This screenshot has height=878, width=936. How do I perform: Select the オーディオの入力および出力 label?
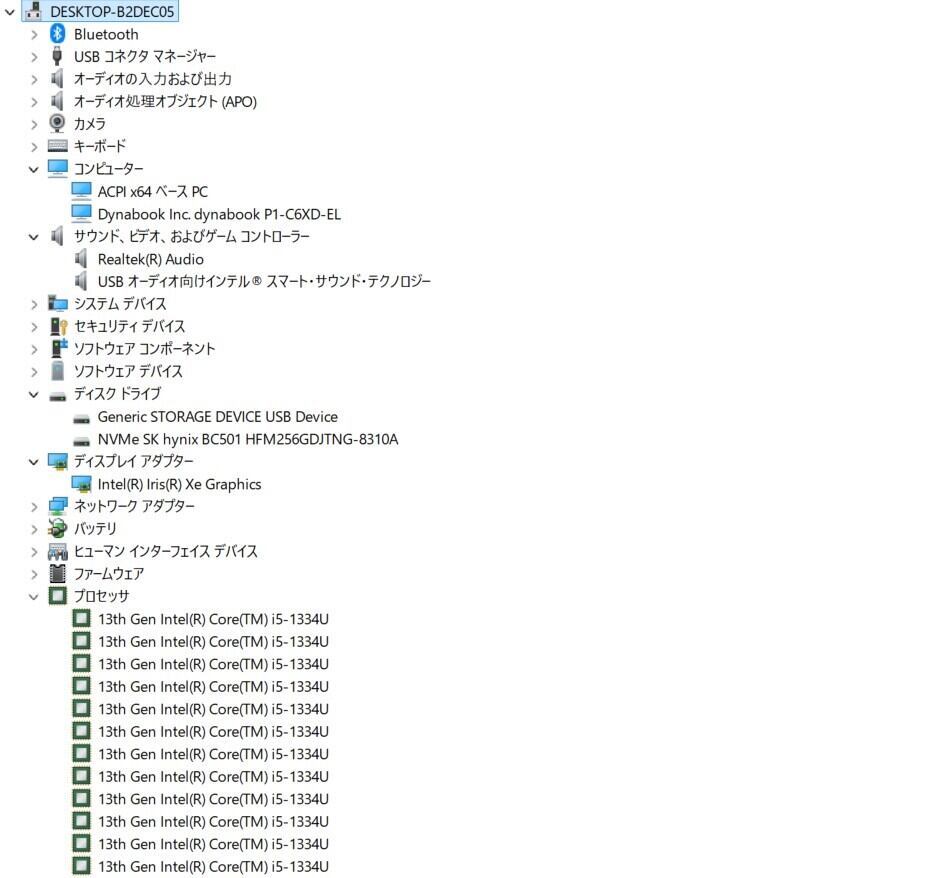[x=152, y=79]
